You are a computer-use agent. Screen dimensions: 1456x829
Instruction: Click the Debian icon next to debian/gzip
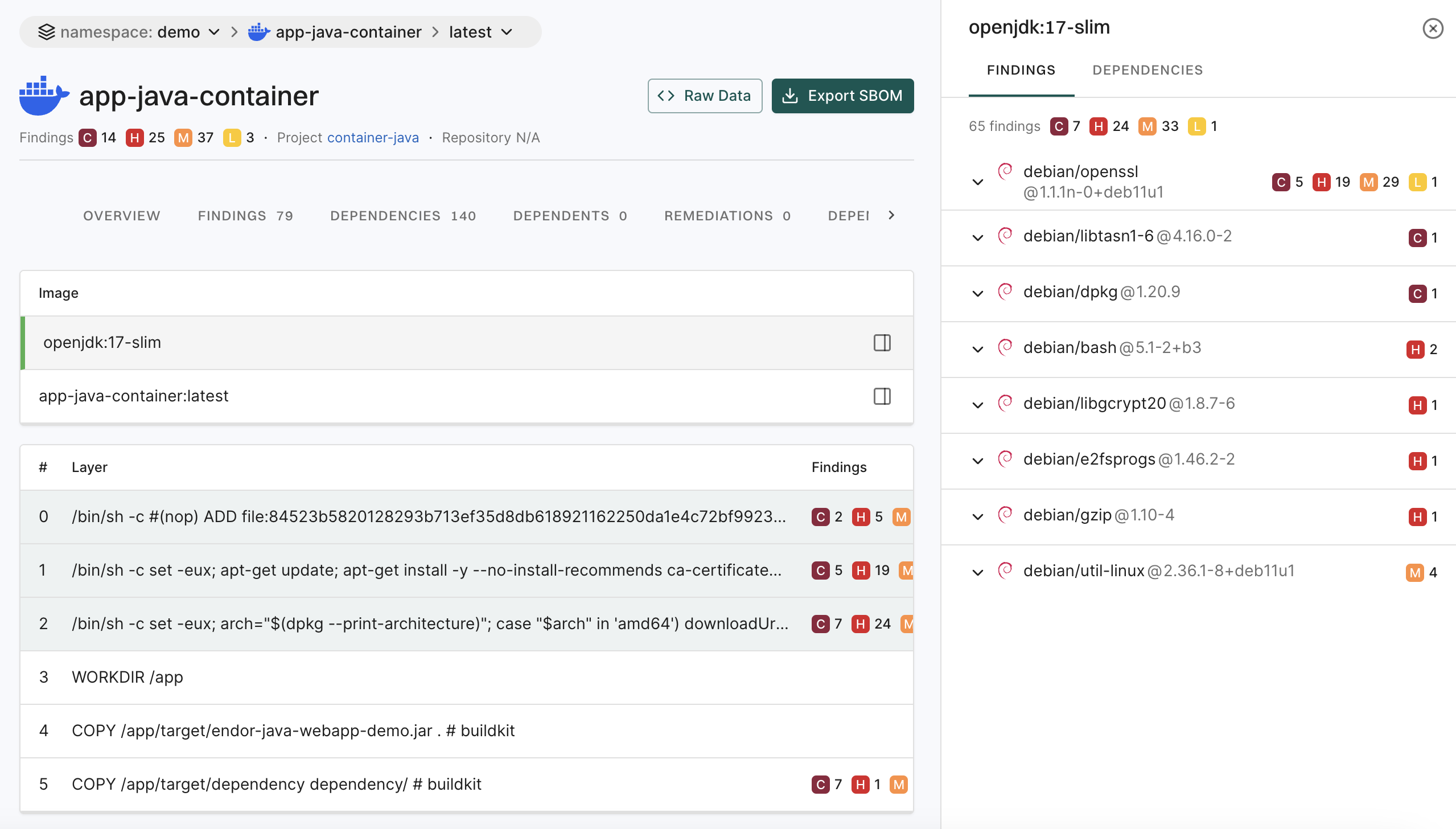coord(1005,515)
